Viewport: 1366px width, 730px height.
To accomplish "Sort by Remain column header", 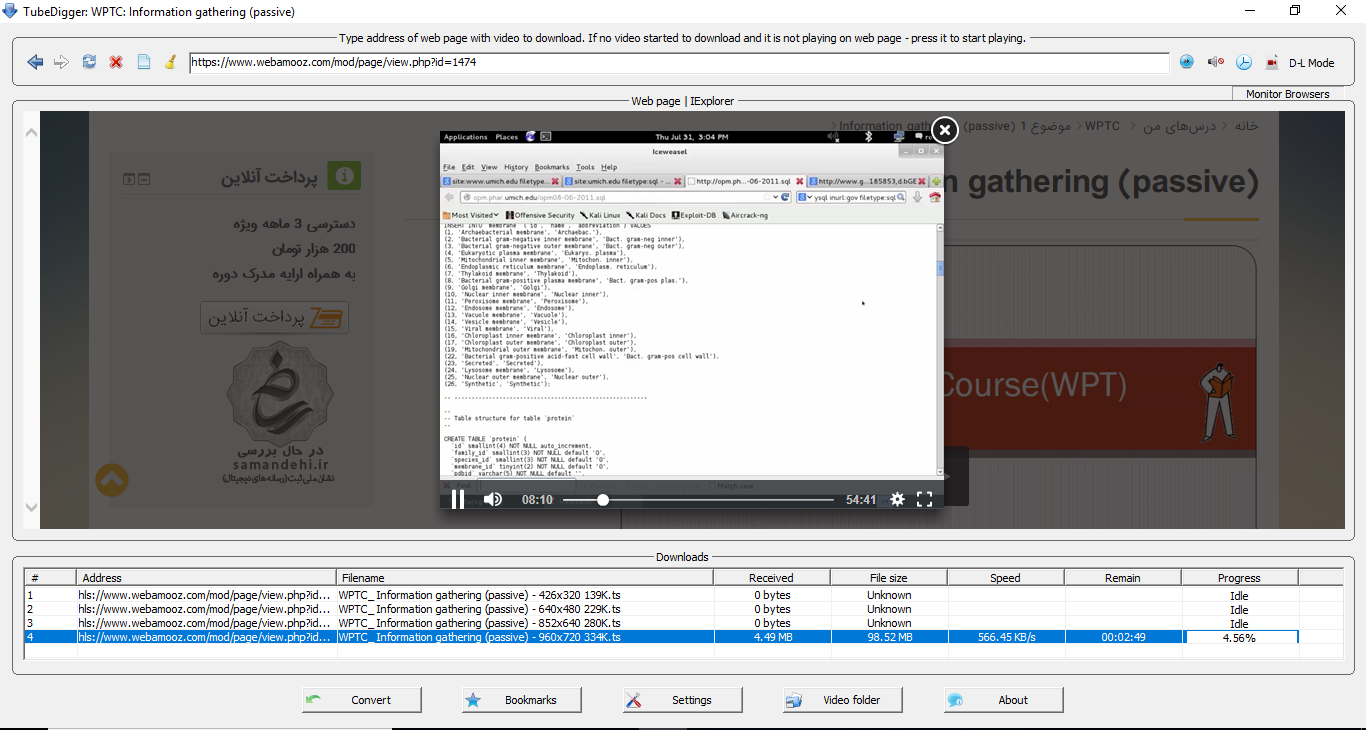I will (x=1122, y=578).
